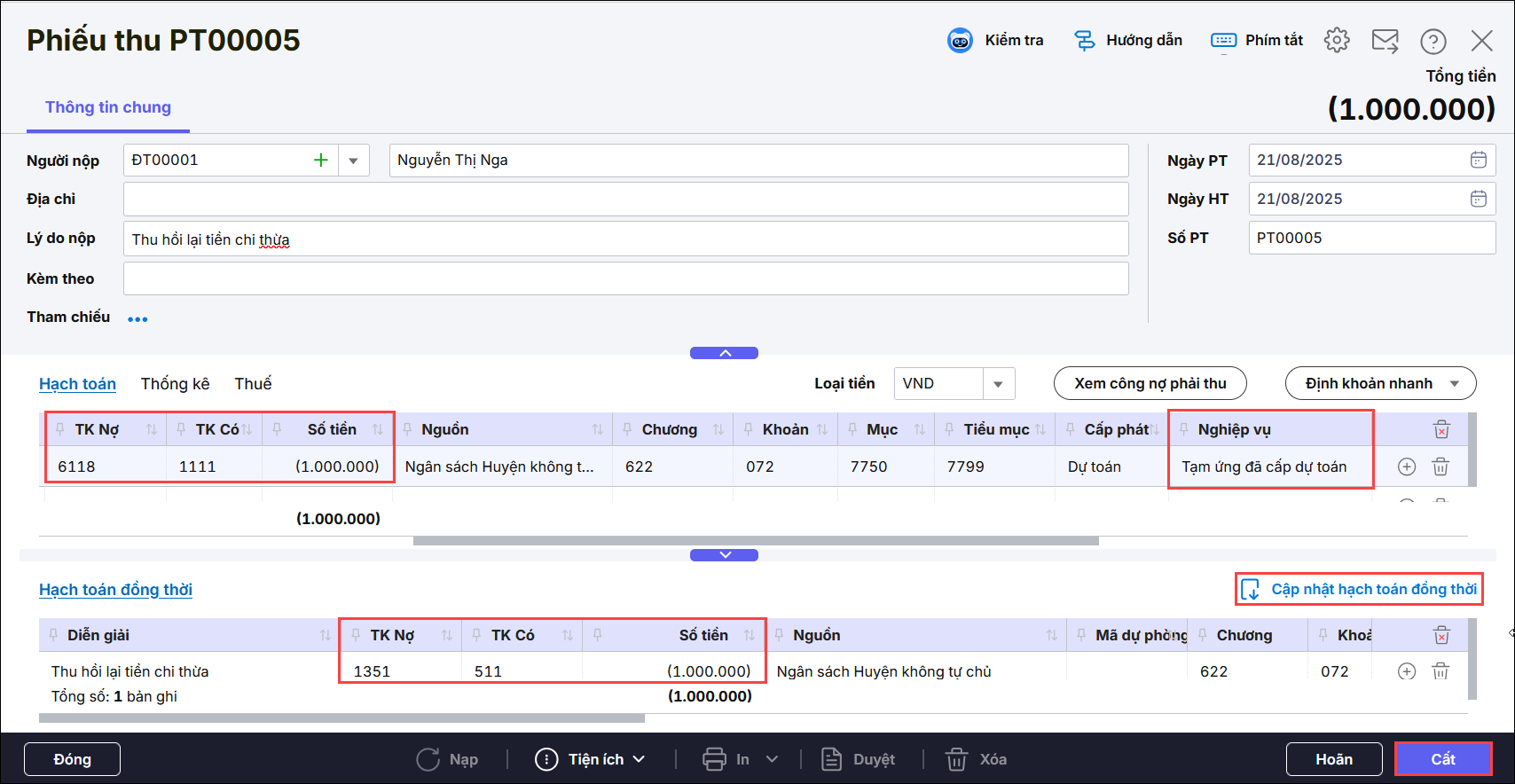
Task: Open the Tham chiếu three-dots menu
Action: pyautogui.click(x=137, y=319)
